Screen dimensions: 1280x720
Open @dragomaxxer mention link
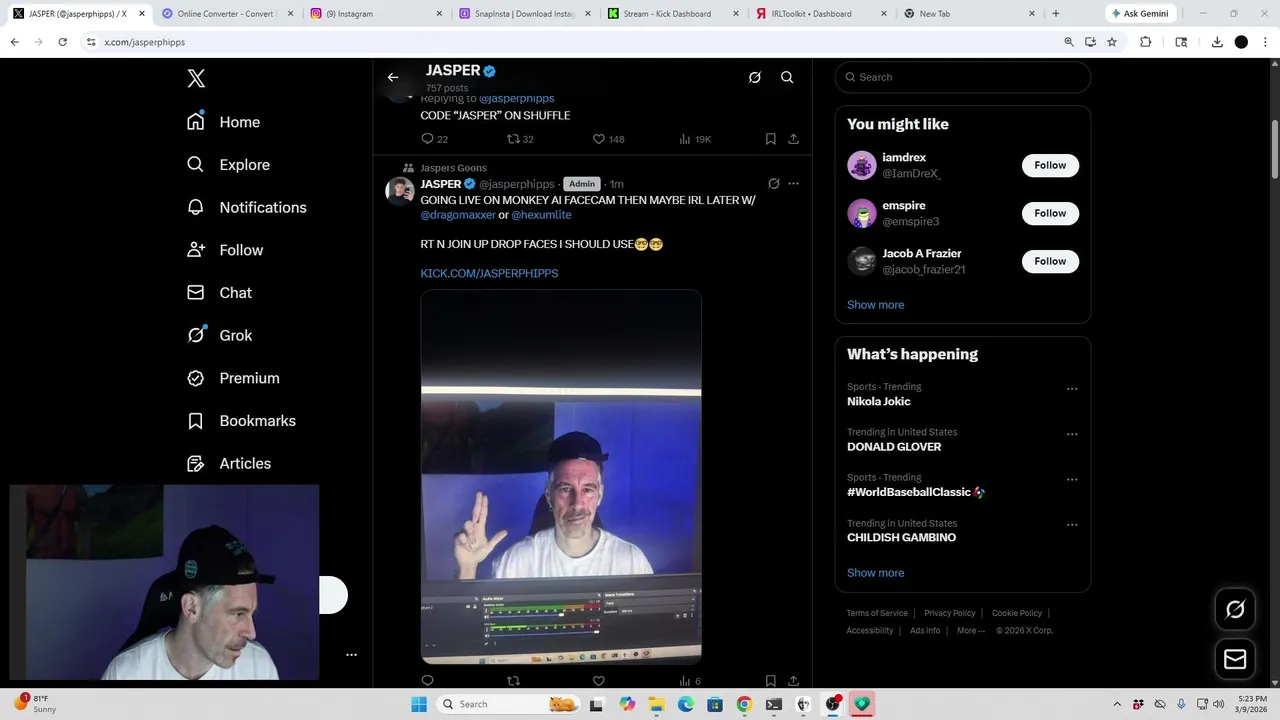[458, 215]
